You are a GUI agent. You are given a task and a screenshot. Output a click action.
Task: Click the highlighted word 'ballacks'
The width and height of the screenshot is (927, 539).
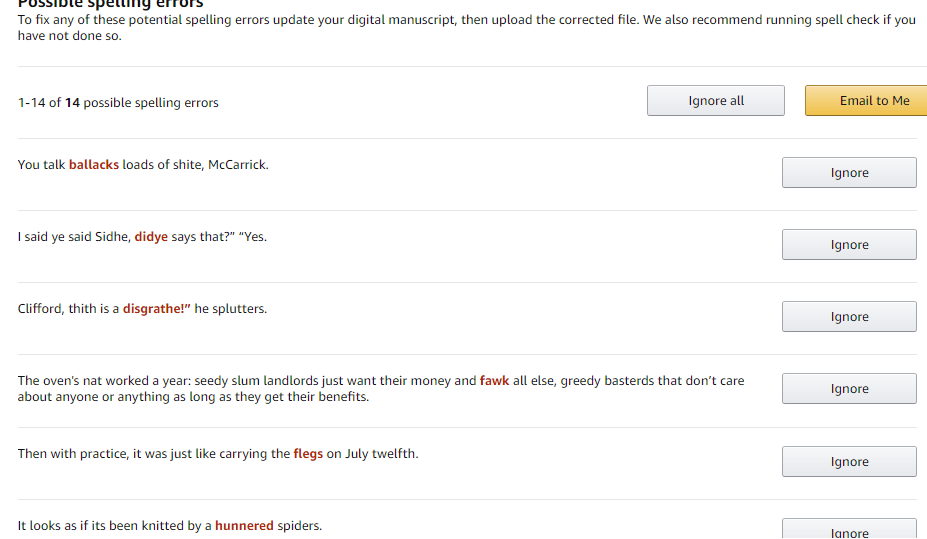pyautogui.click(x=94, y=165)
